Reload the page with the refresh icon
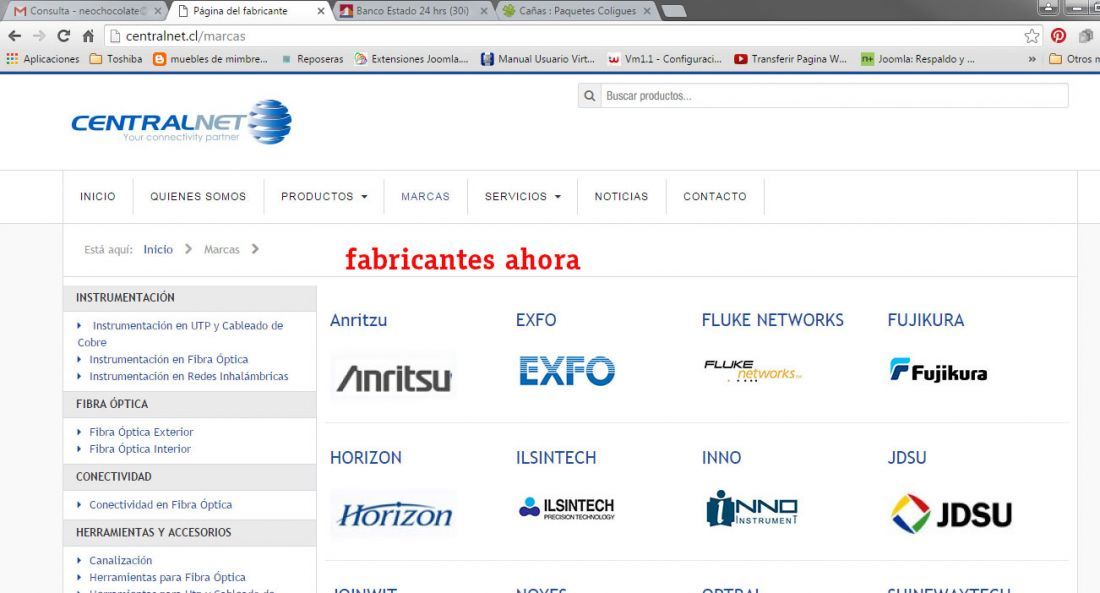The width and height of the screenshot is (1100, 593). click(x=63, y=36)
